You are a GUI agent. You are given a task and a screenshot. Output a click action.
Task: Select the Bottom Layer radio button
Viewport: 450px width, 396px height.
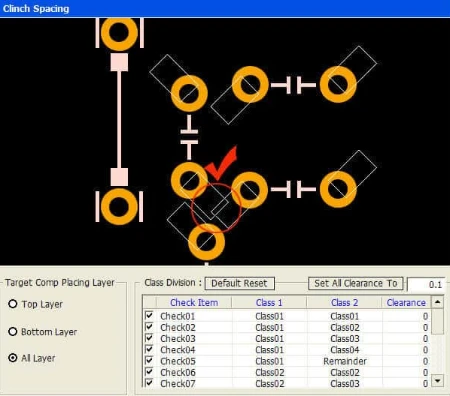(x=13, y=332)
